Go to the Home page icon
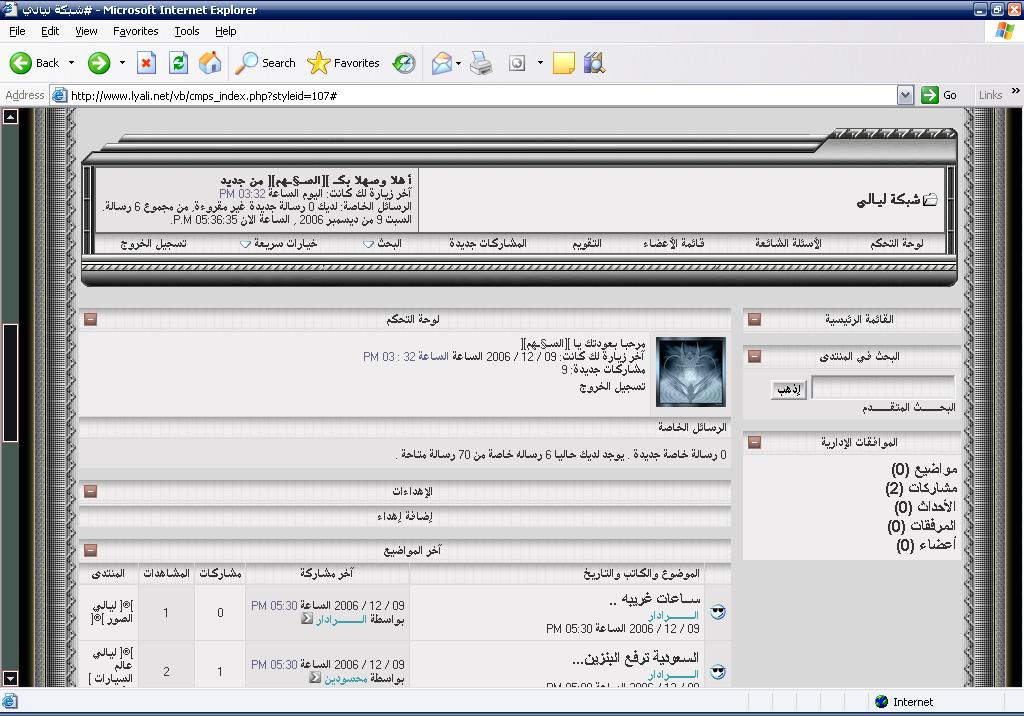Image resolution: width=1024 pixels, height=716 pixels. click(210, 63)
